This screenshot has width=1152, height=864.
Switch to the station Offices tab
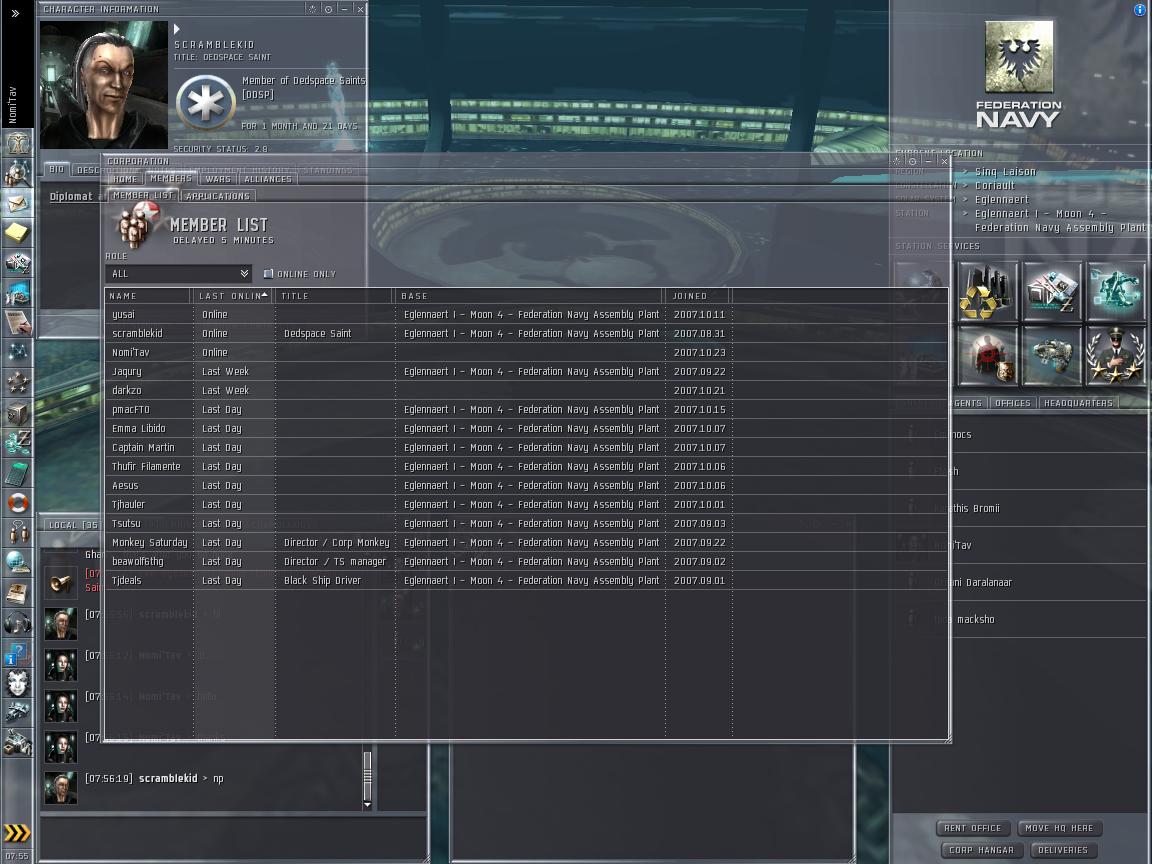click(x=1012, y=403)
